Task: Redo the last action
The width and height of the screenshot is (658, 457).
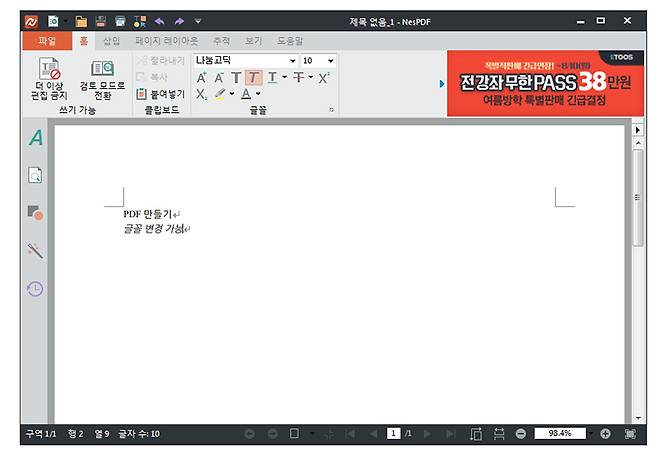Action: click(x=179, y=21)
